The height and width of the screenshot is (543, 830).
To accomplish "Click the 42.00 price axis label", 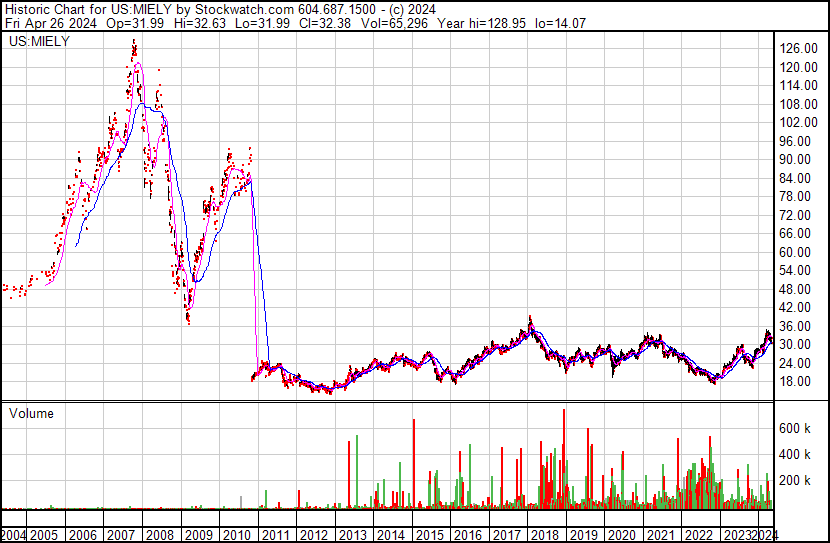I will click(x=795, y=307).
